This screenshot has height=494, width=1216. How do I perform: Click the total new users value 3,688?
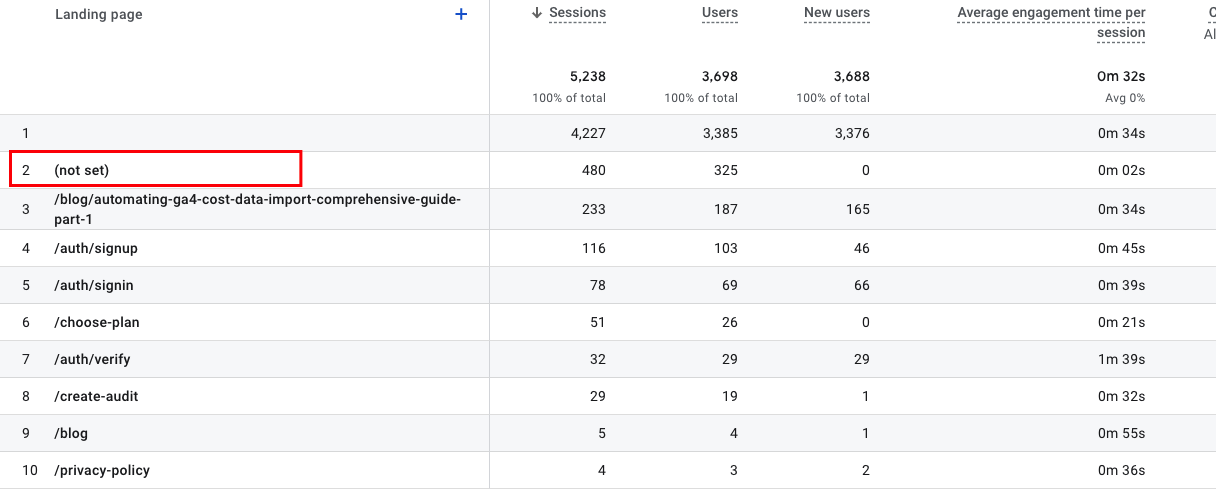pos(851,76)
